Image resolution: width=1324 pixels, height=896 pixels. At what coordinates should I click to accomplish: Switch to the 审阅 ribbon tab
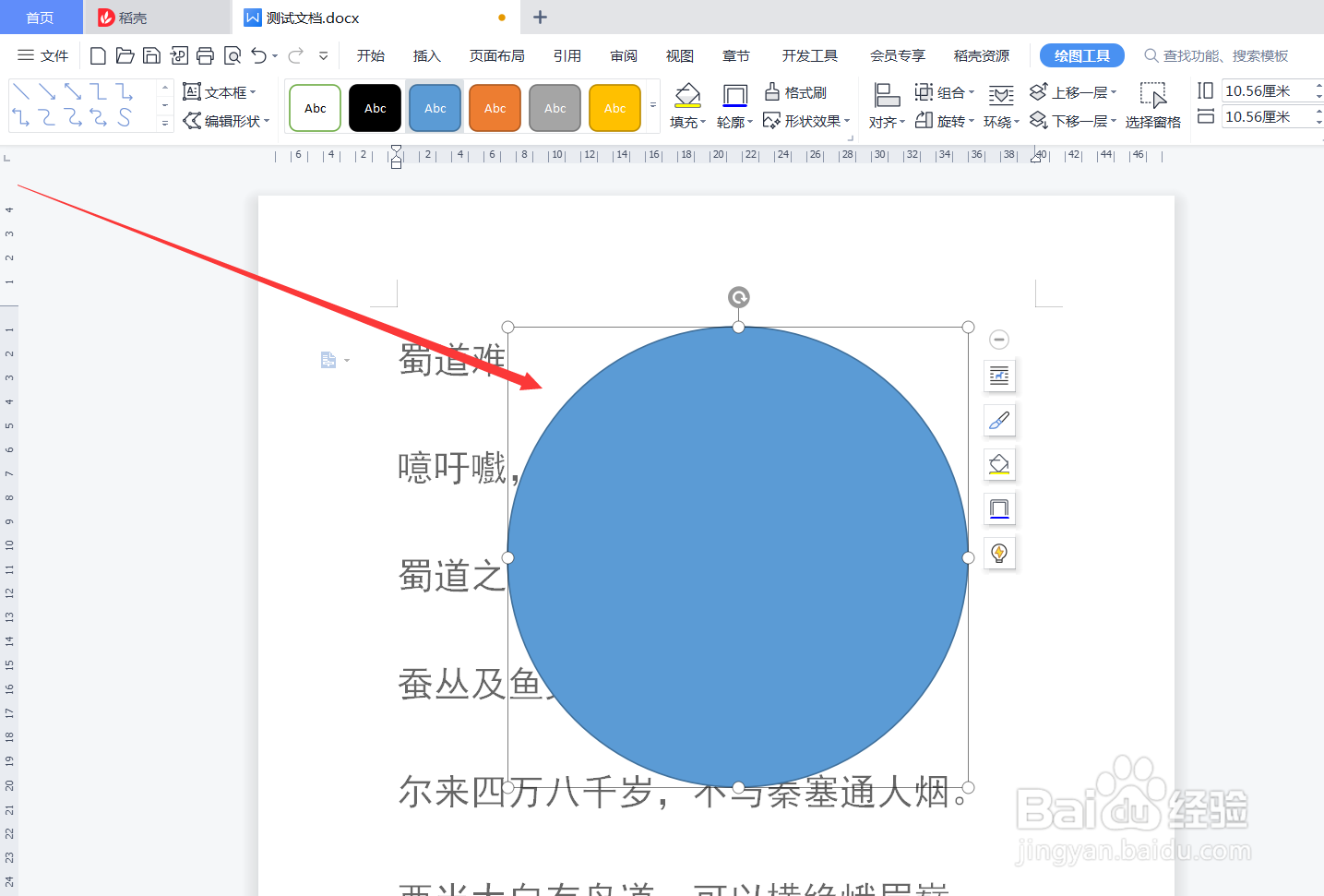(624, 55)
